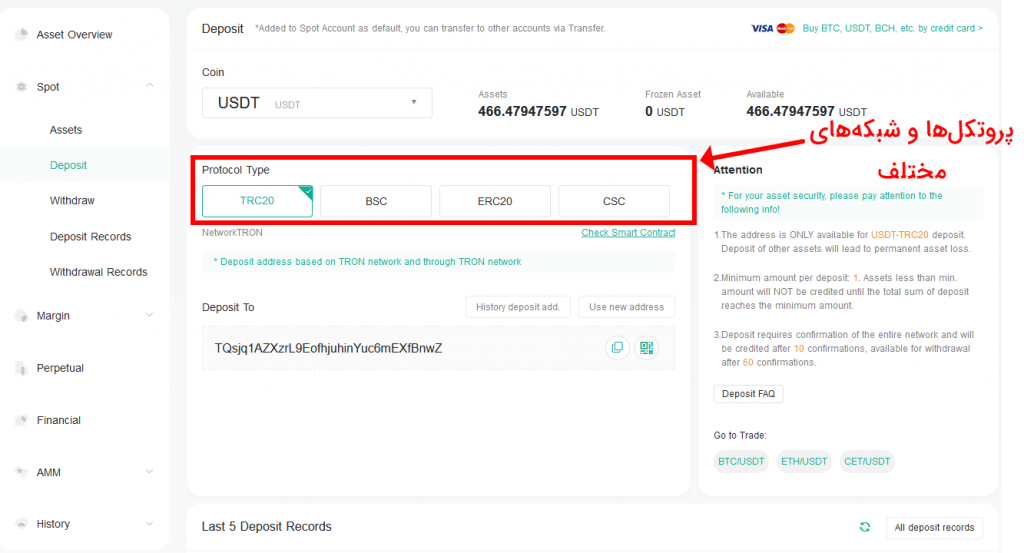Open the Deposit sidebar item
The width and height of the screenshot is (1024, 553).
(69, 165)
